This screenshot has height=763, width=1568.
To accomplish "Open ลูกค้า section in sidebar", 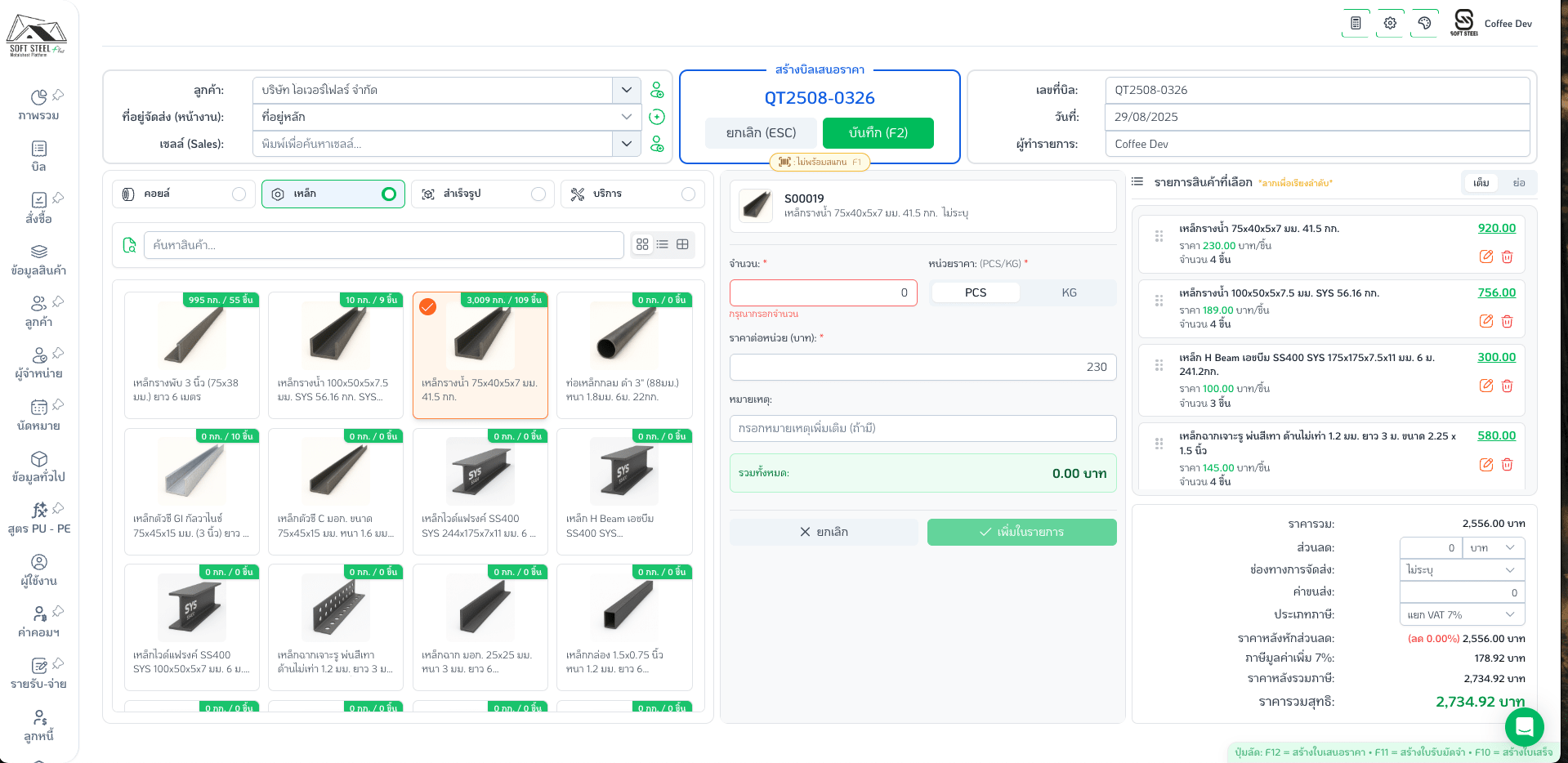I will point(38,312).
